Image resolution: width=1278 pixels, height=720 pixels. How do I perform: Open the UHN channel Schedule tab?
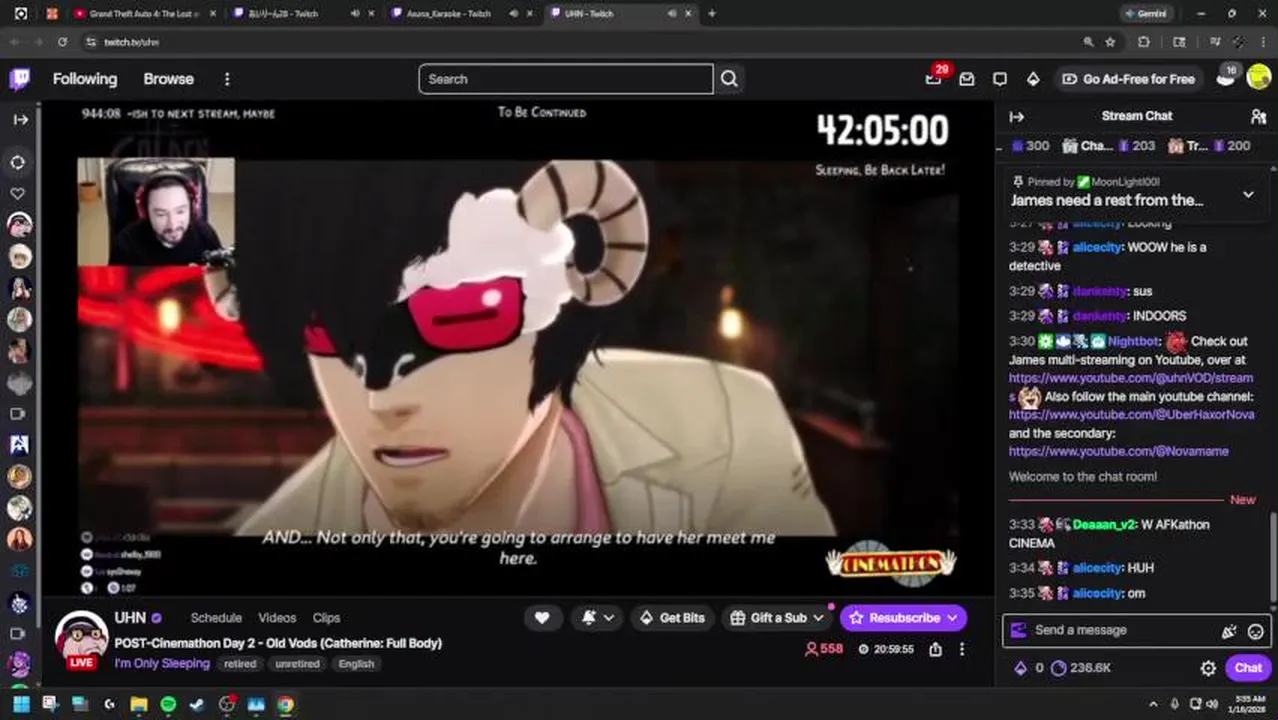click(x=216, y=618)
